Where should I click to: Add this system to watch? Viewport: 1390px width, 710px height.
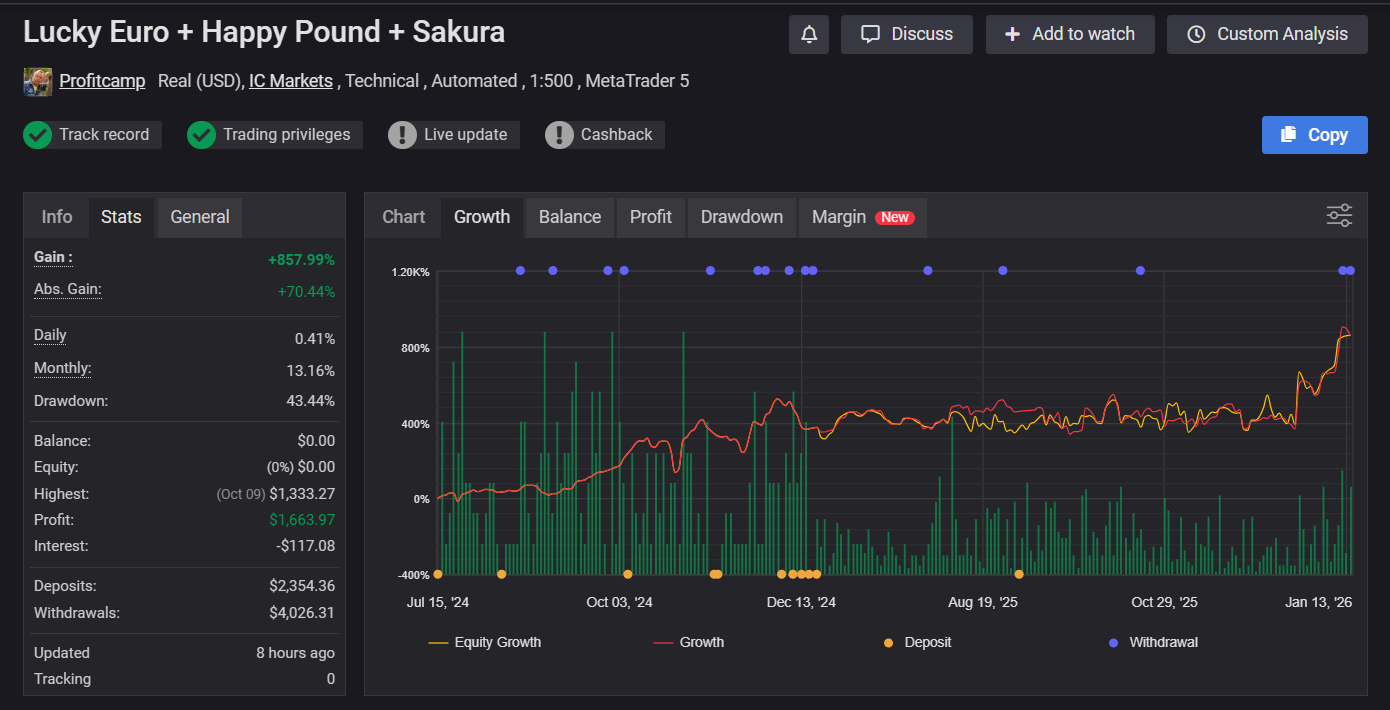click(1070, 35)
